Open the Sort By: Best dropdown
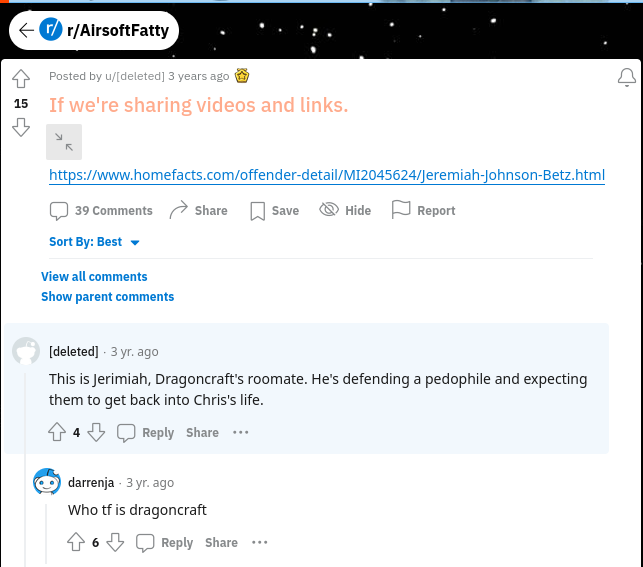This screenshot has height=567, width=643. click(x=94, y=242)
